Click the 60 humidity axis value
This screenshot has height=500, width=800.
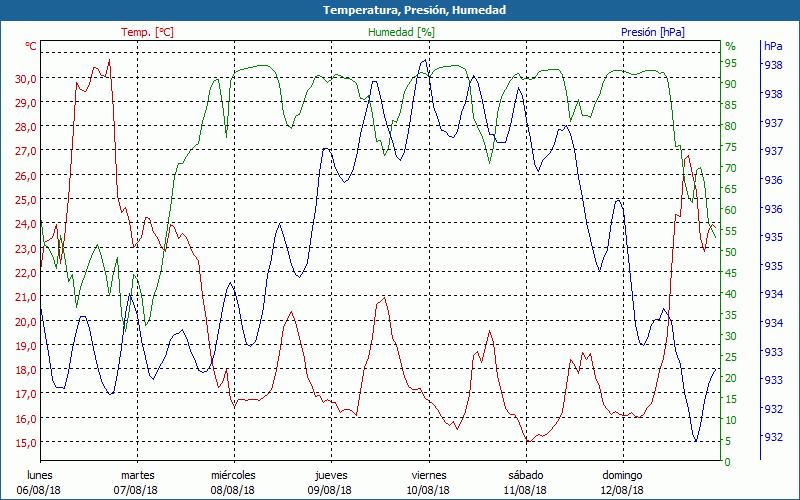[731, 210]
